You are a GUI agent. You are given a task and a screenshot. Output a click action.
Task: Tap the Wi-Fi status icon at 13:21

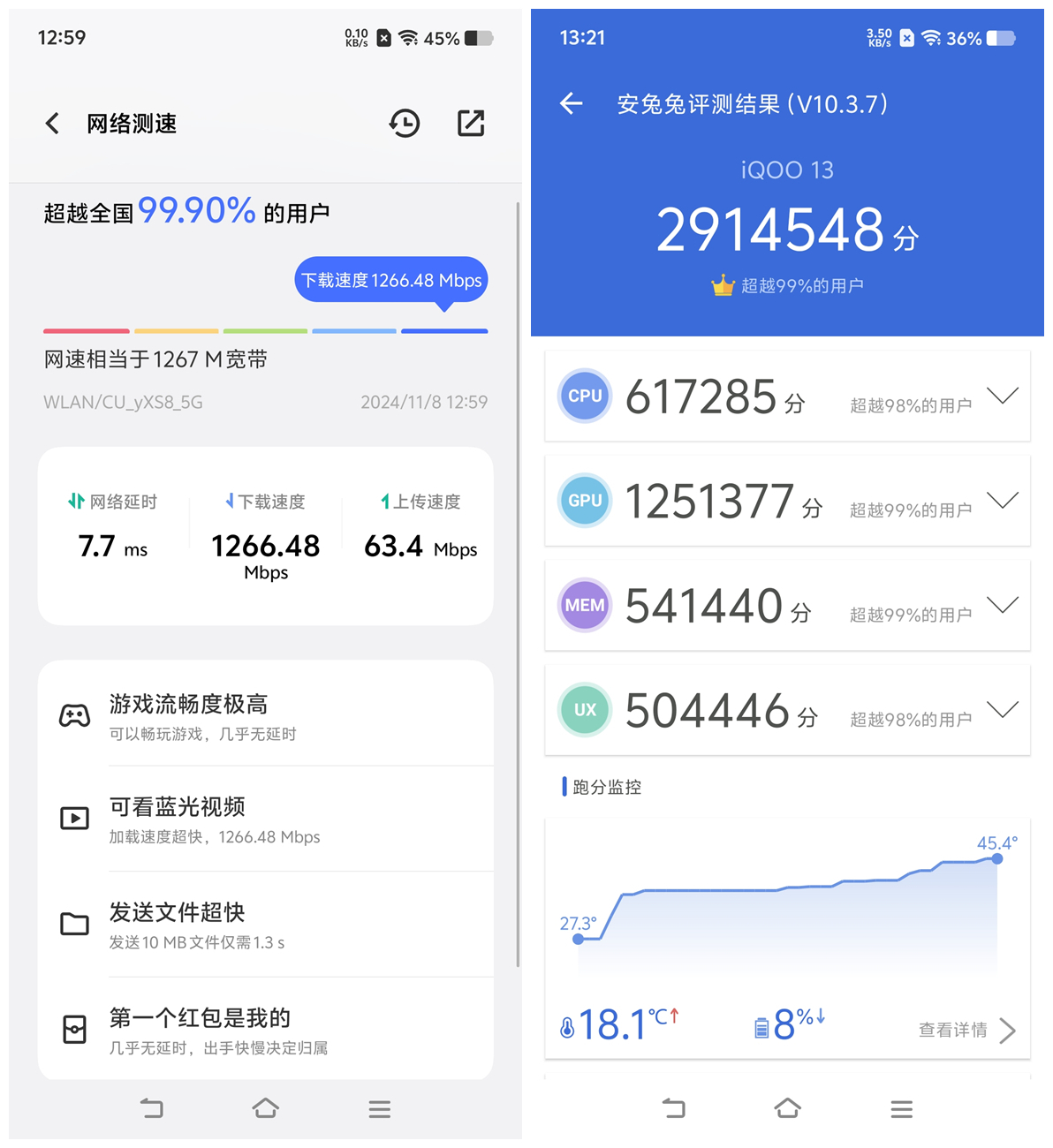click(931, 38)
